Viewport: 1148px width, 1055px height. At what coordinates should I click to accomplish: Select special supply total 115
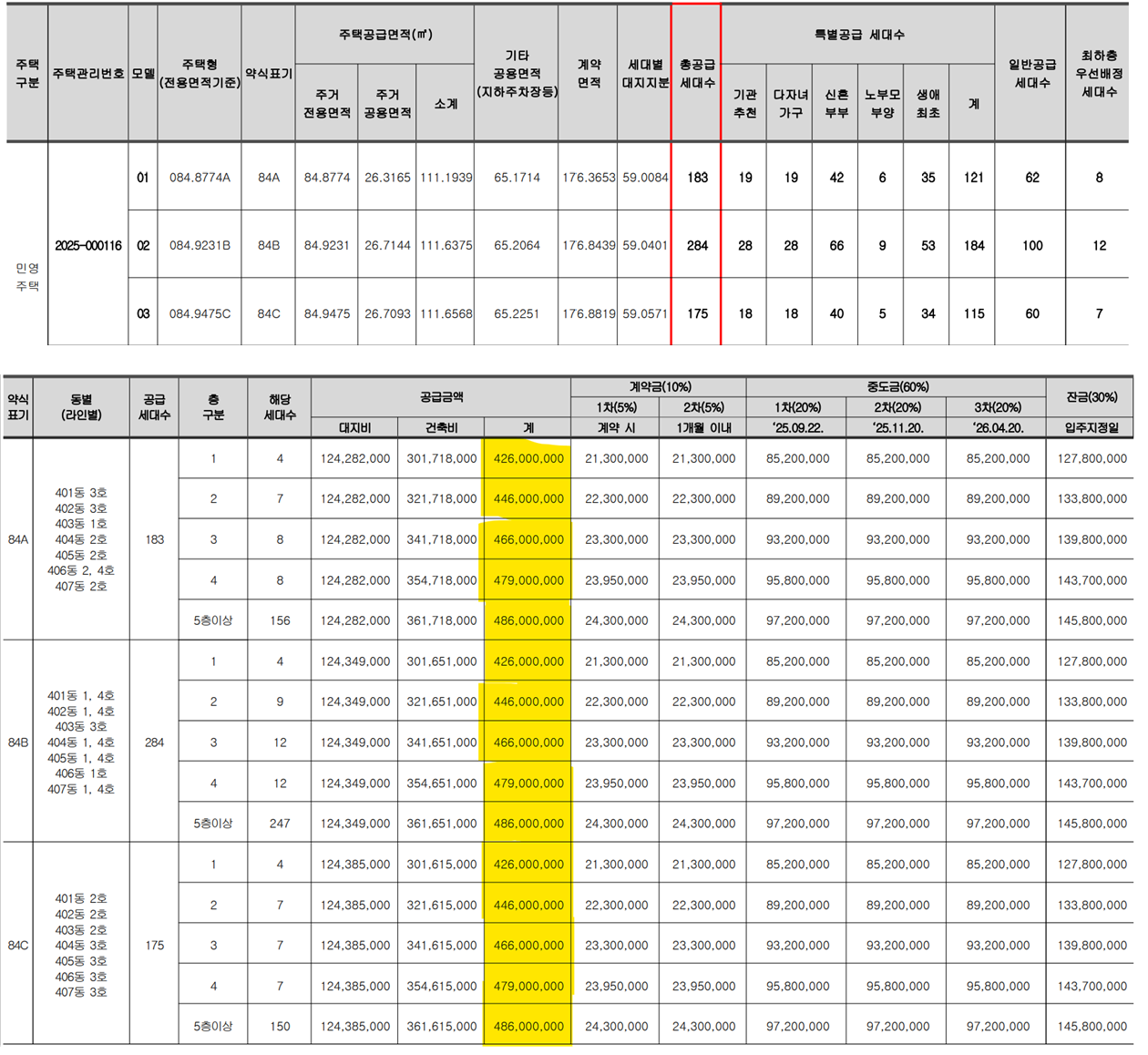tap(974, 313)
